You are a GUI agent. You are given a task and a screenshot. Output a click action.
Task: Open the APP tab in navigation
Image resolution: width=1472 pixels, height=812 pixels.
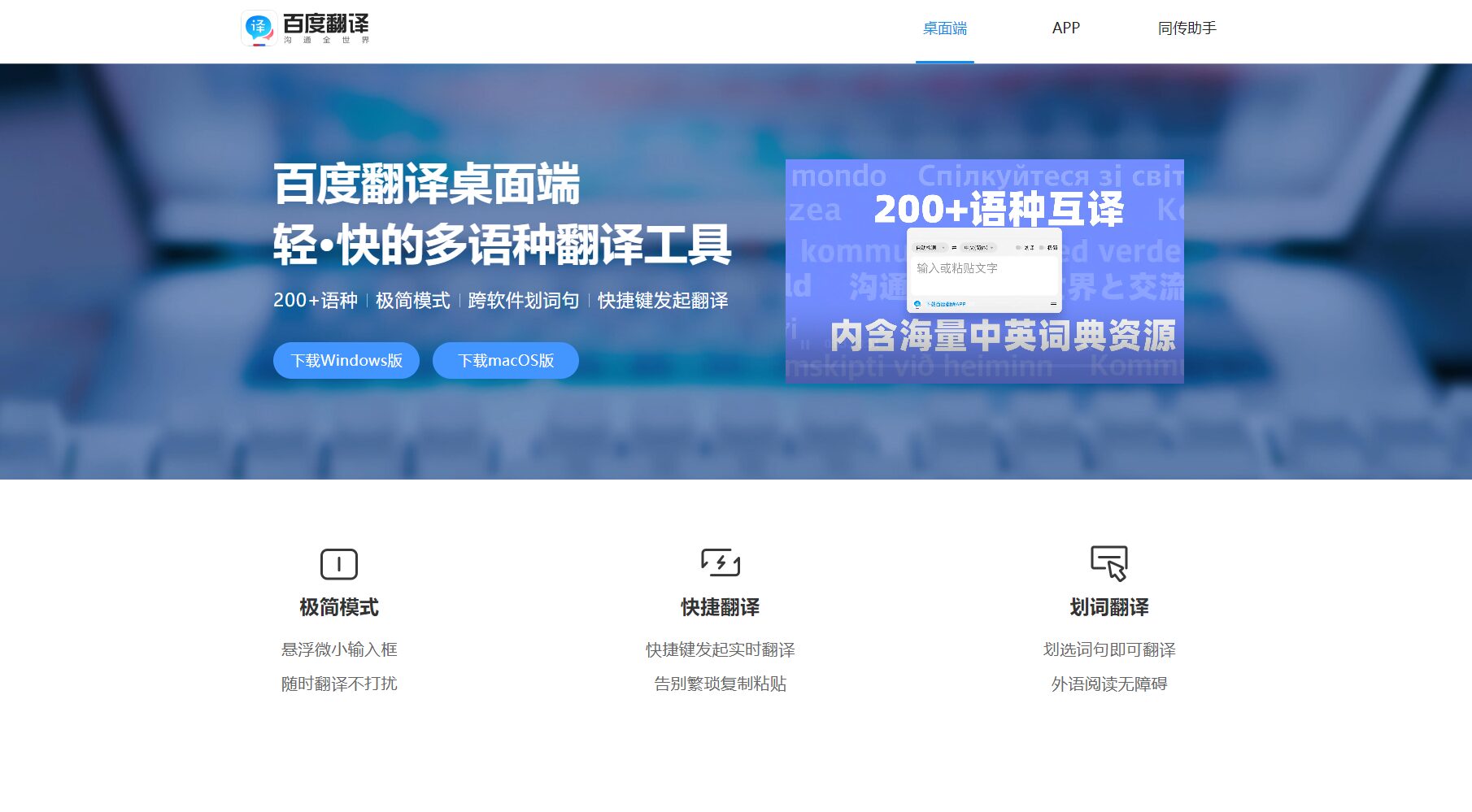coord(1065,28)
